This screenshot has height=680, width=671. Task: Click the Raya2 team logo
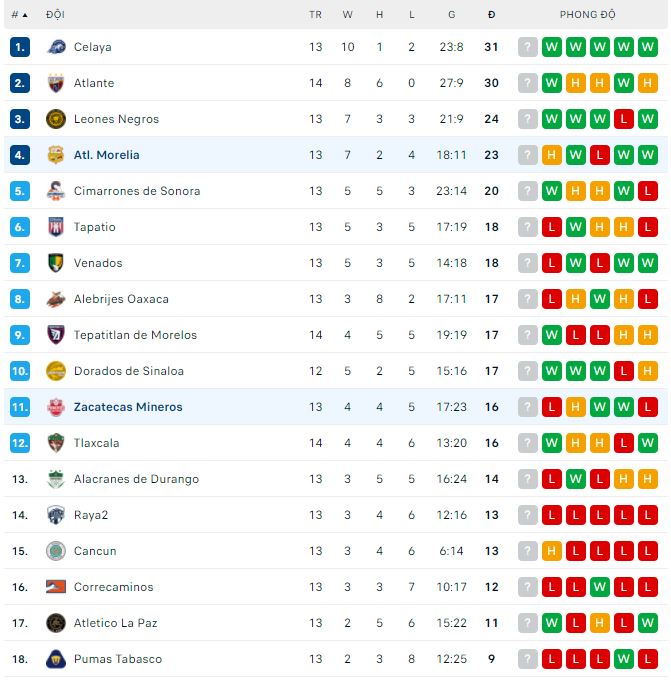[x=56, y=515]
